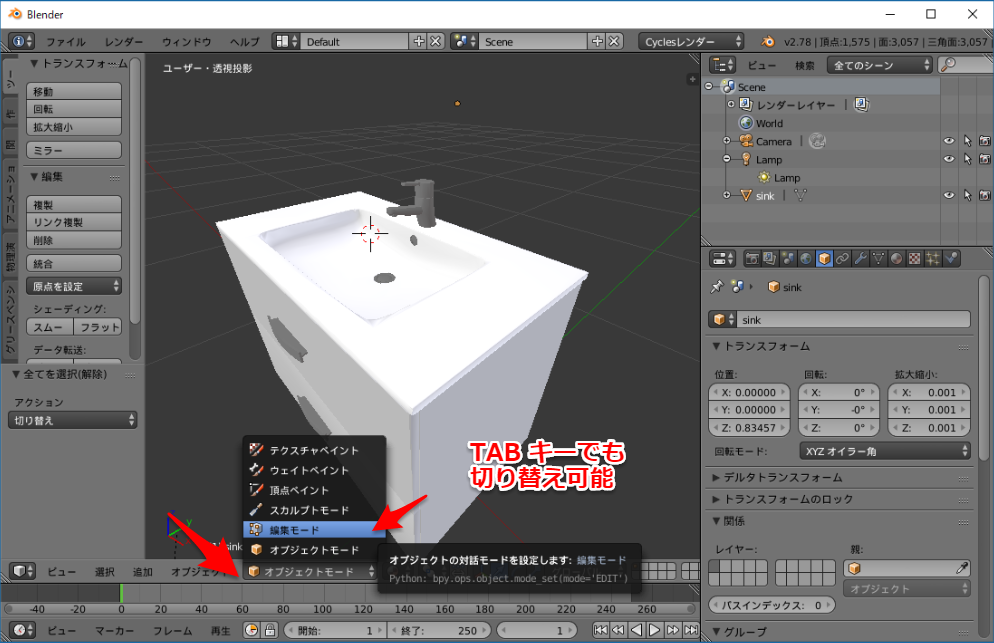Select スカルプトモード from mode menu
This screenshot has width=994, height=643.
coord(314,510)
